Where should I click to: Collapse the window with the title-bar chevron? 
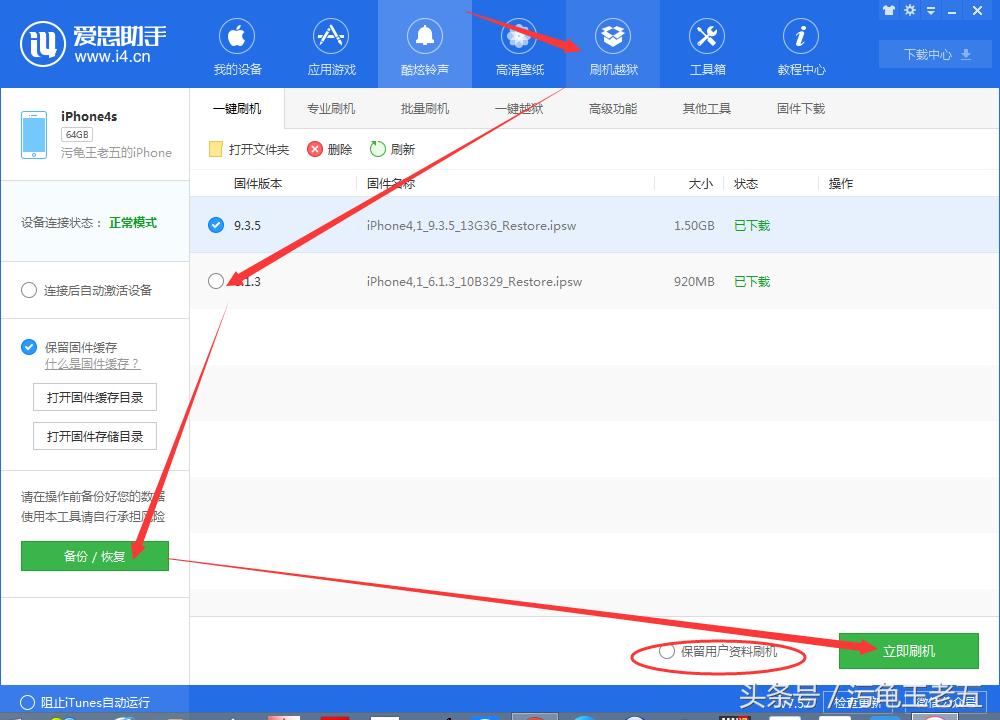[929, 11]
